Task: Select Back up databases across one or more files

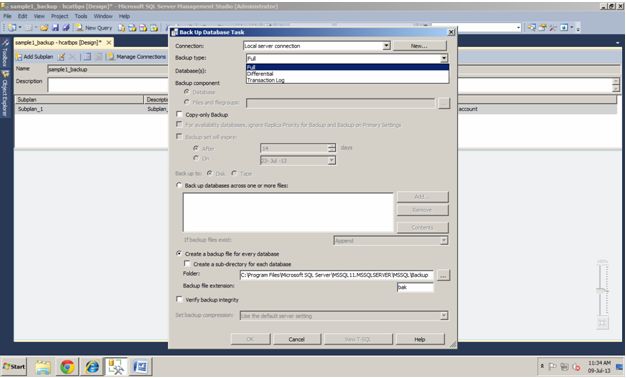Action: click(179, 185)
